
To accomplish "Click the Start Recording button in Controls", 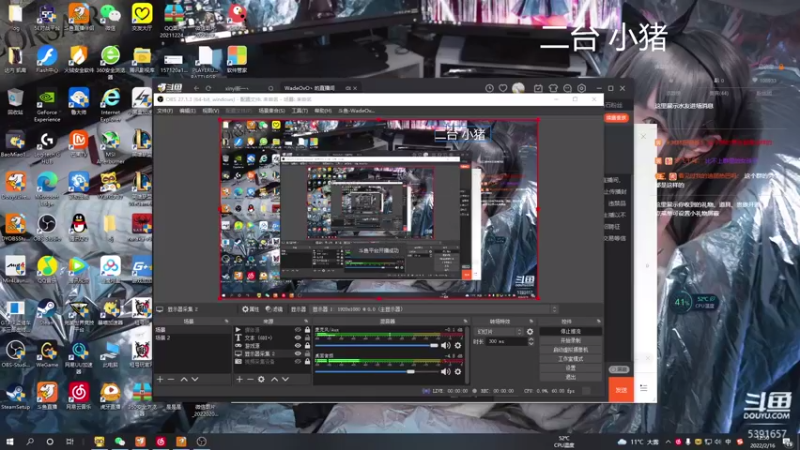I will tap(570, 341).
